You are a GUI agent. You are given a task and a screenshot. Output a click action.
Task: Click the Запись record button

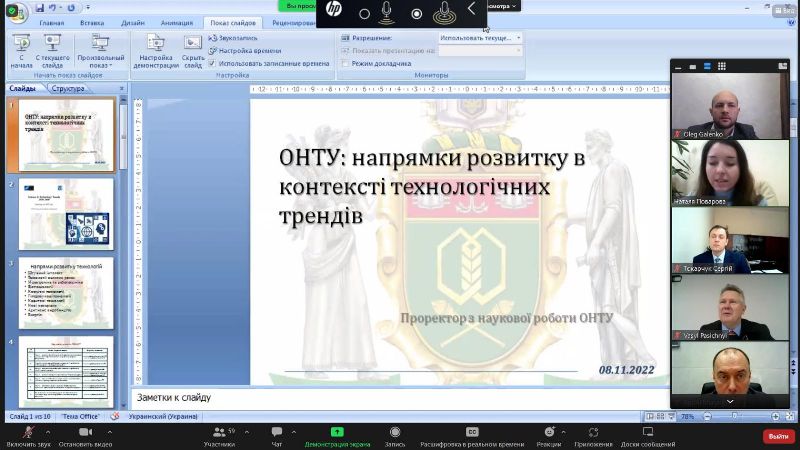[395, 437]
